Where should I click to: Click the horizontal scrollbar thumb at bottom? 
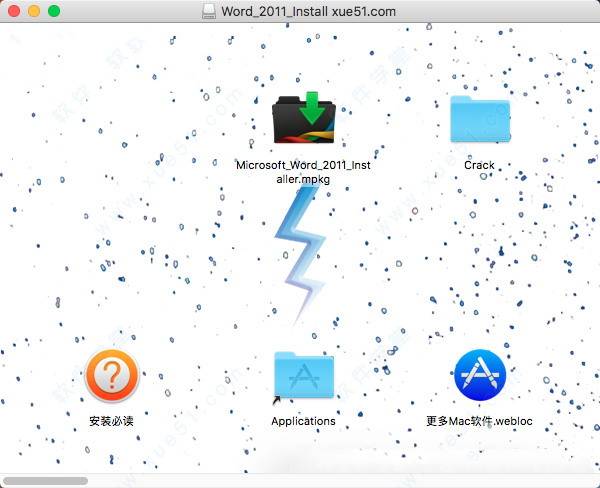tap(46, 480)
